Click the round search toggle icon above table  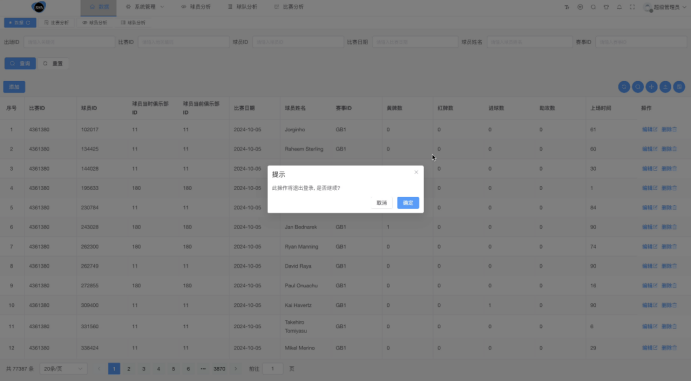[x=638, y=87]
